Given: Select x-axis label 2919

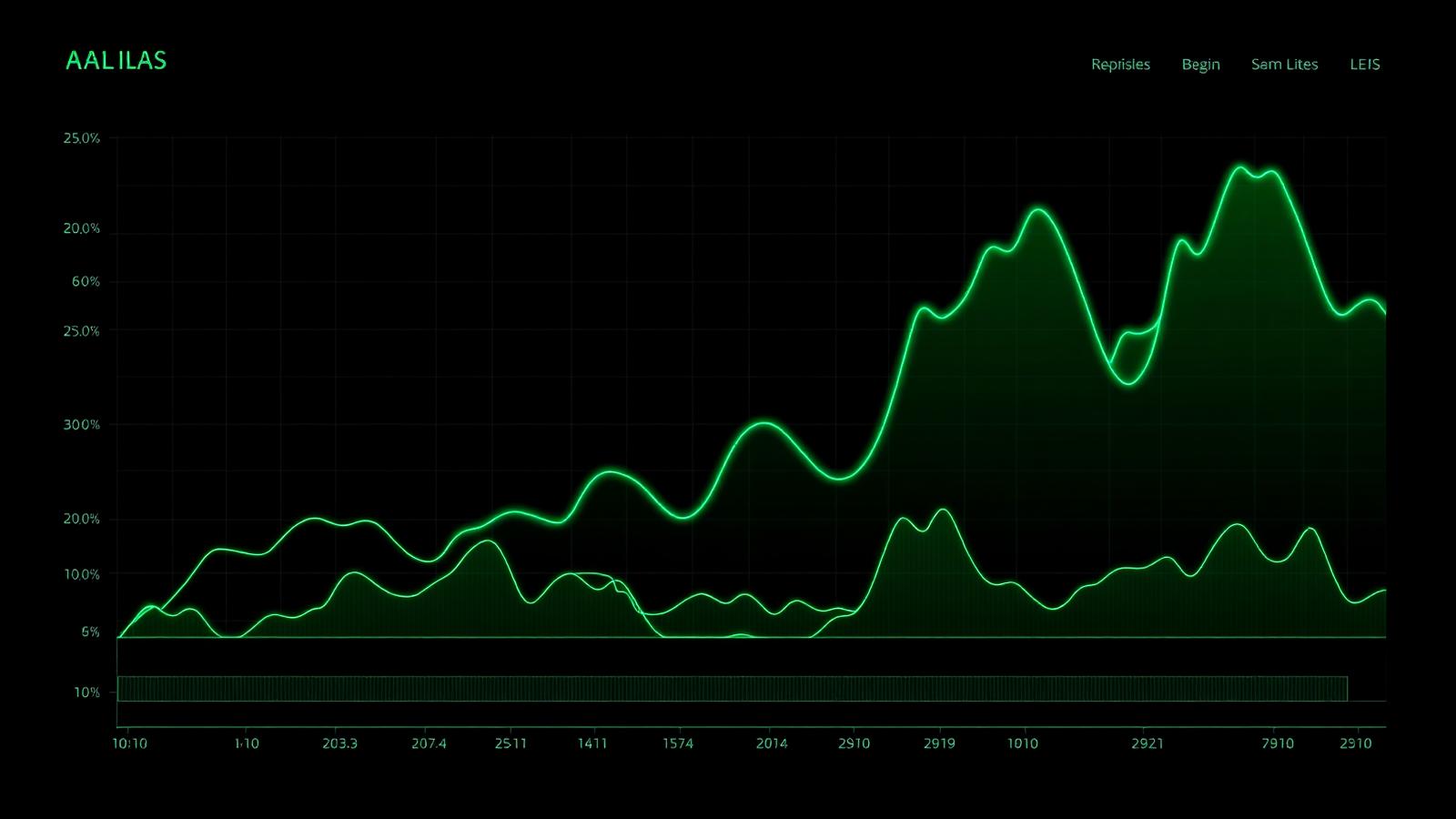Looking at the screenshot, I should pos(939,743).
